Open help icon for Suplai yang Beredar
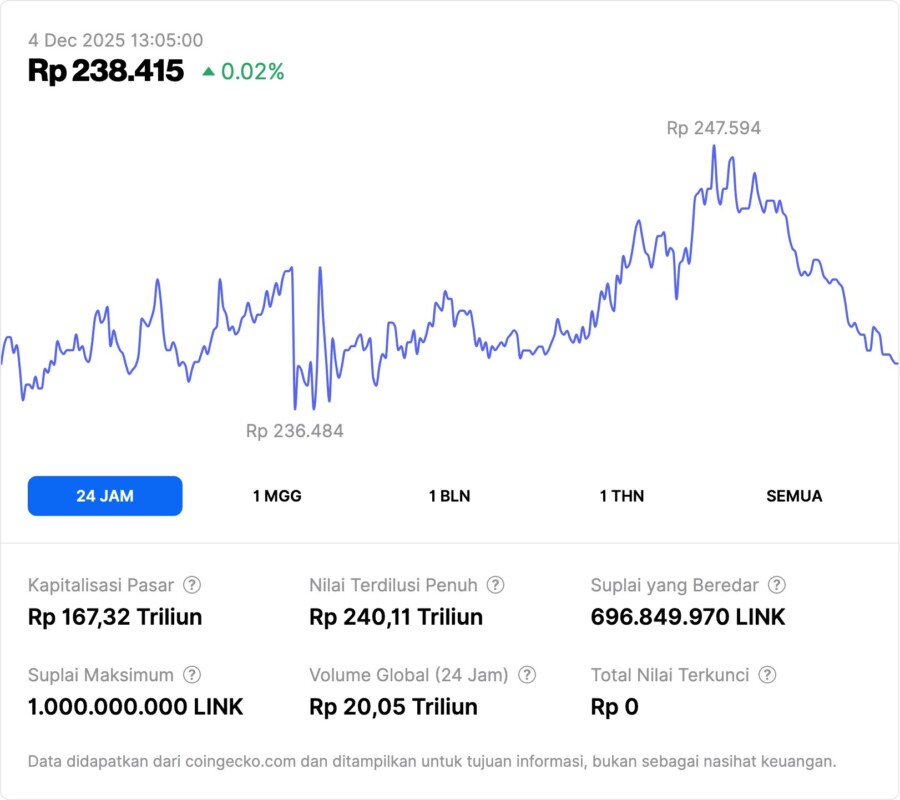Viewport: 900px width, 800px height. (776, 585)
